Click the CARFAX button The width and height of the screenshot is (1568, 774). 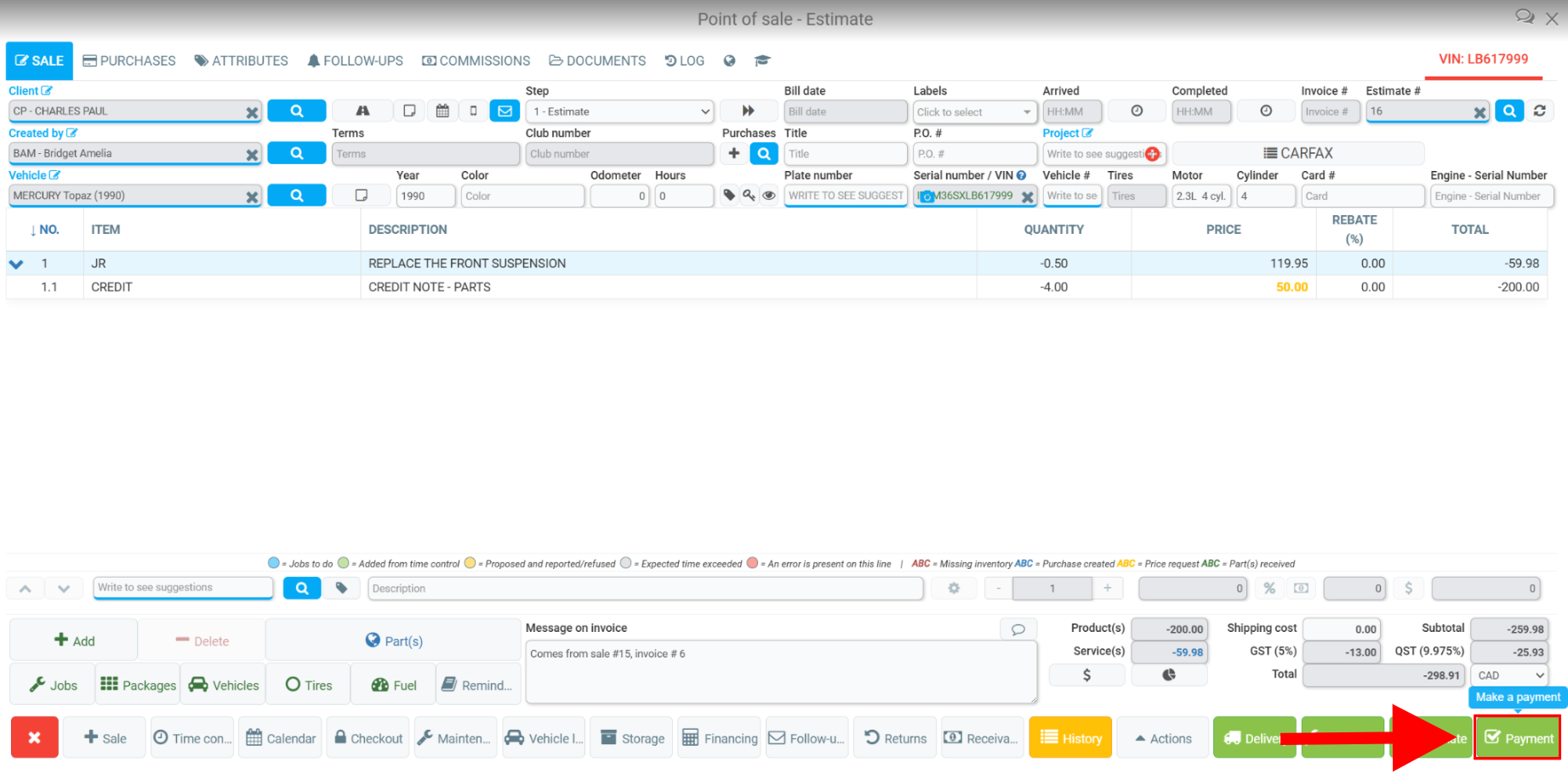pyautogui.click(x=1298, y=153)
